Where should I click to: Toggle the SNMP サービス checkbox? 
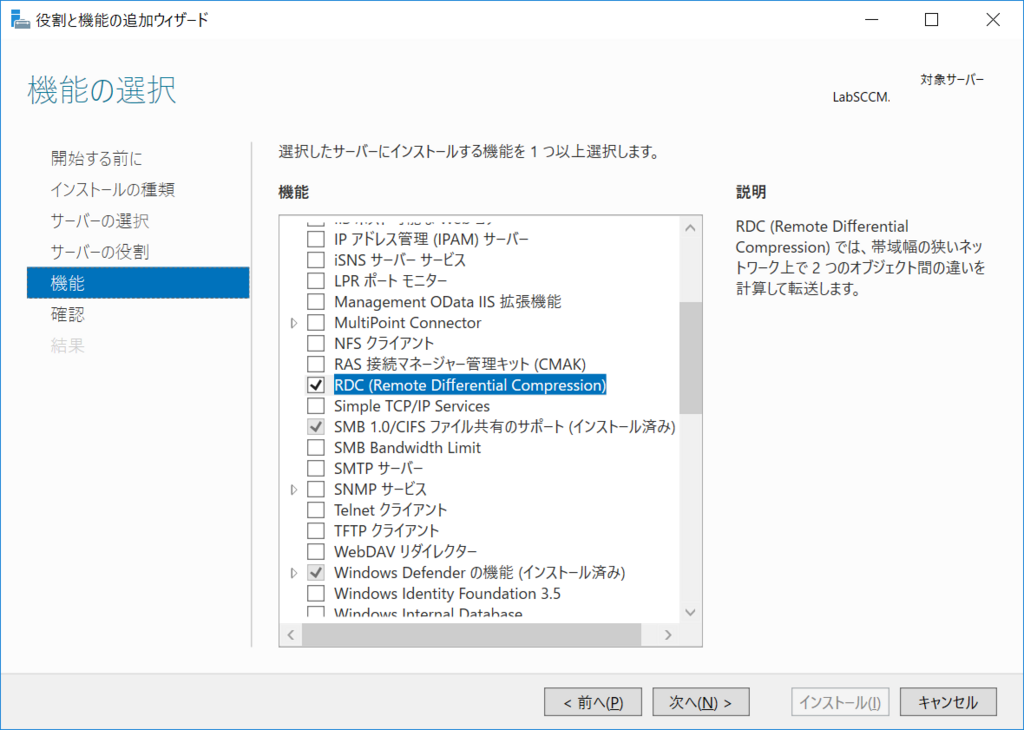316,489
